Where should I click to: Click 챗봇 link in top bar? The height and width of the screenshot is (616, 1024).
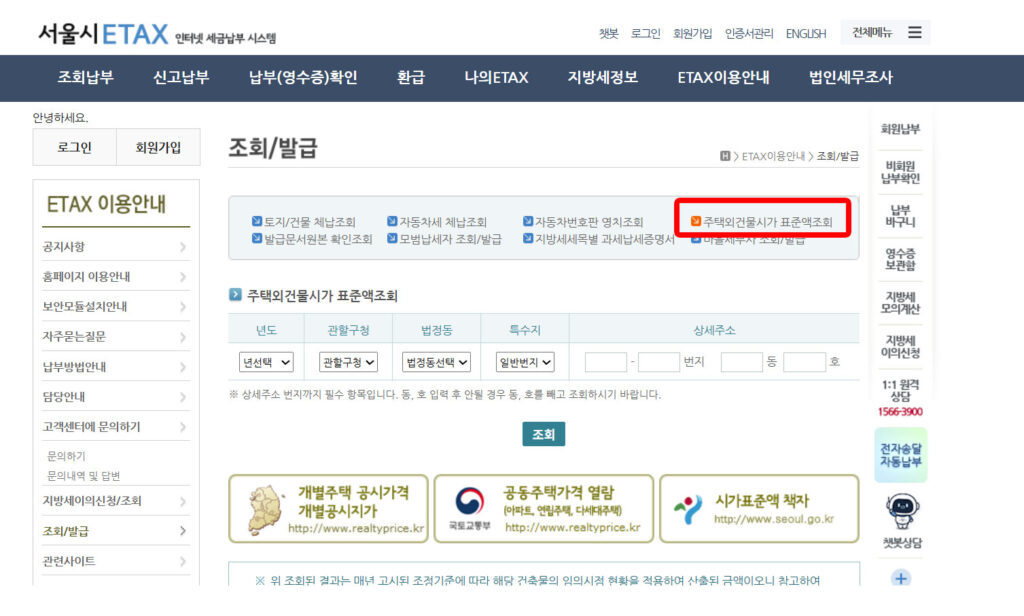pos(608,33)
